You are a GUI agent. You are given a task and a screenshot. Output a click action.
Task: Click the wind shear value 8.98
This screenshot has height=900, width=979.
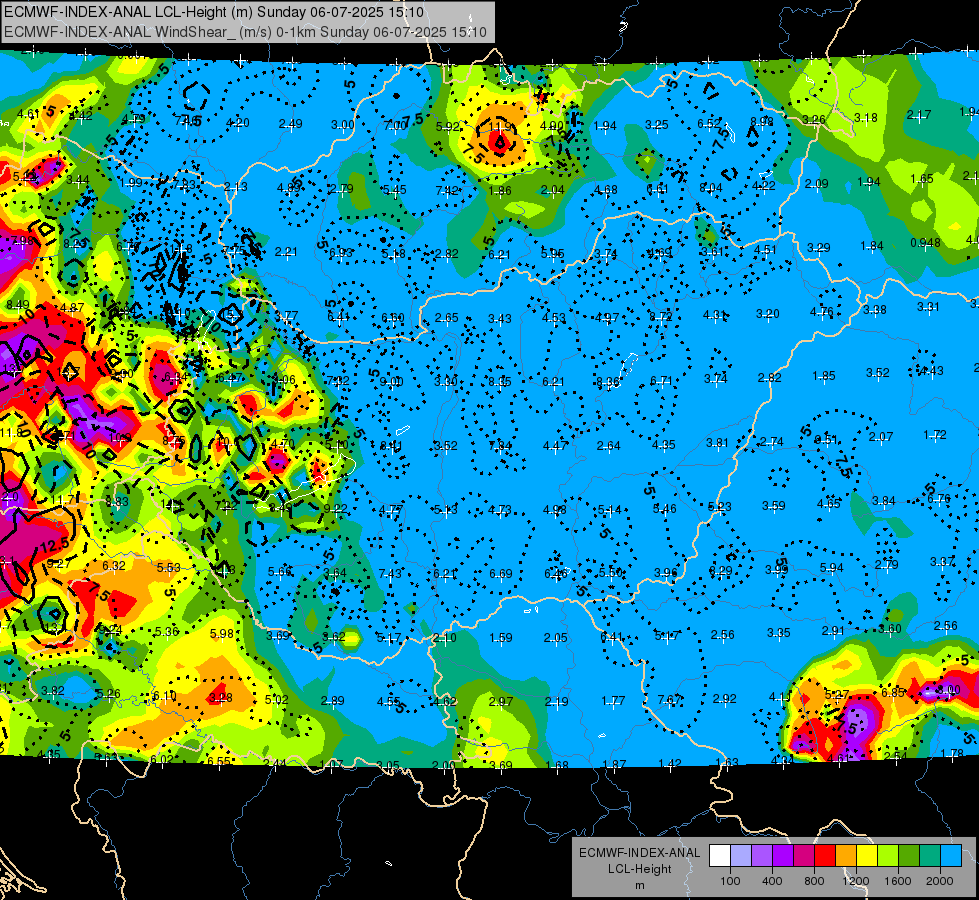coord(762,122)
